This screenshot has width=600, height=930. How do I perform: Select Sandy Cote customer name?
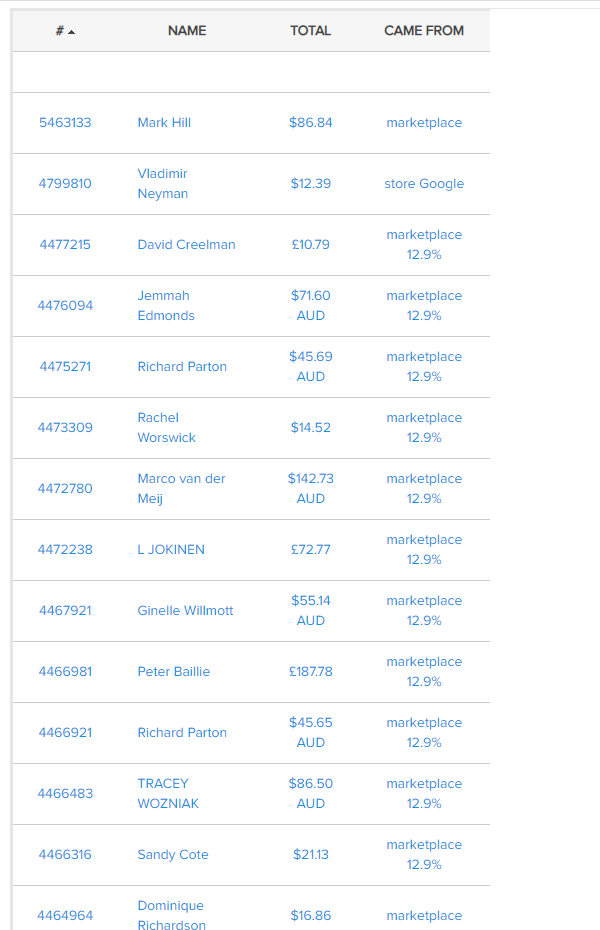pyautogui.click(x=173, y=855)
